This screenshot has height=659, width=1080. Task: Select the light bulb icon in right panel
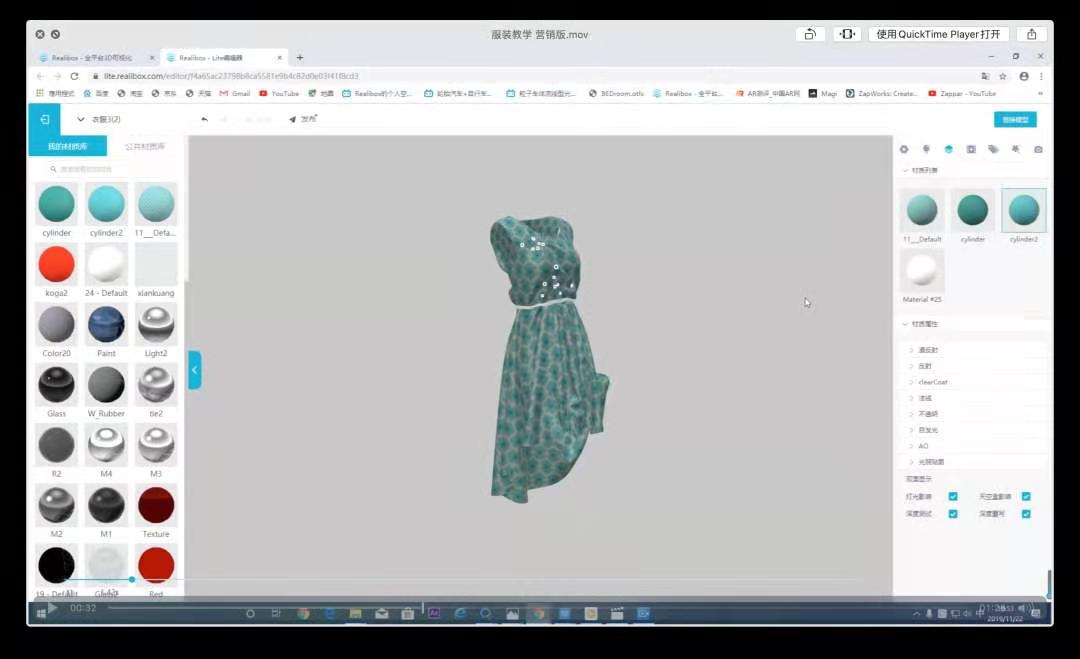pos(926,149)
